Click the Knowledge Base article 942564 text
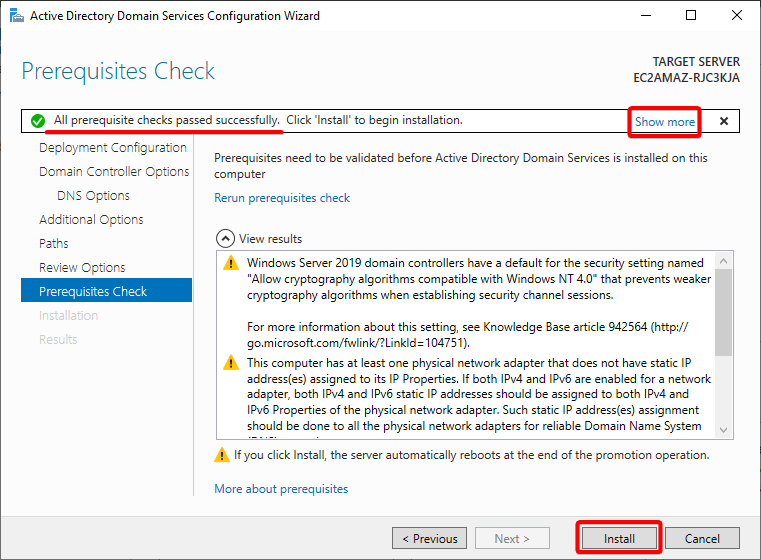This screenshot has width=761, height=560. click(565, 327)
